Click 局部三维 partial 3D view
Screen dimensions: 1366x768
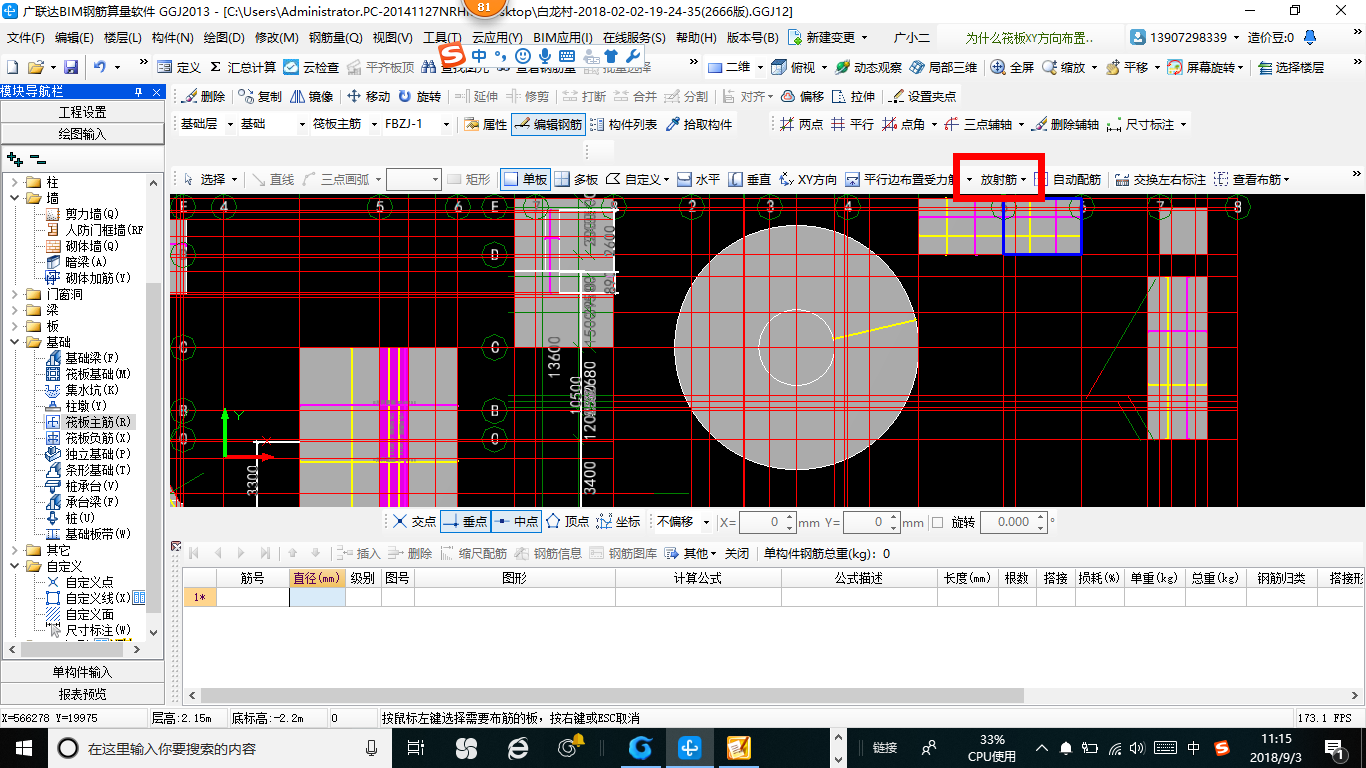coord(943,67)
